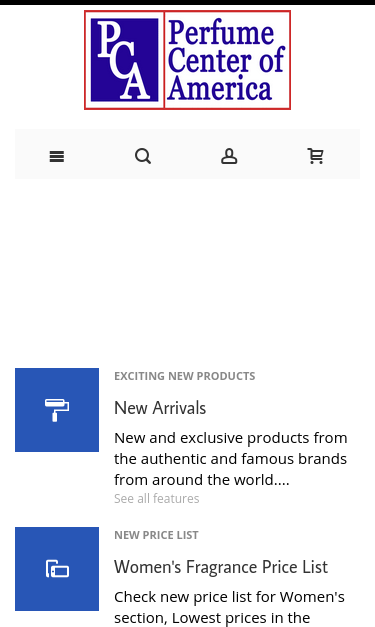375x627 pixels.
Task: Click the See all features link
Action: tap(157, 499)
